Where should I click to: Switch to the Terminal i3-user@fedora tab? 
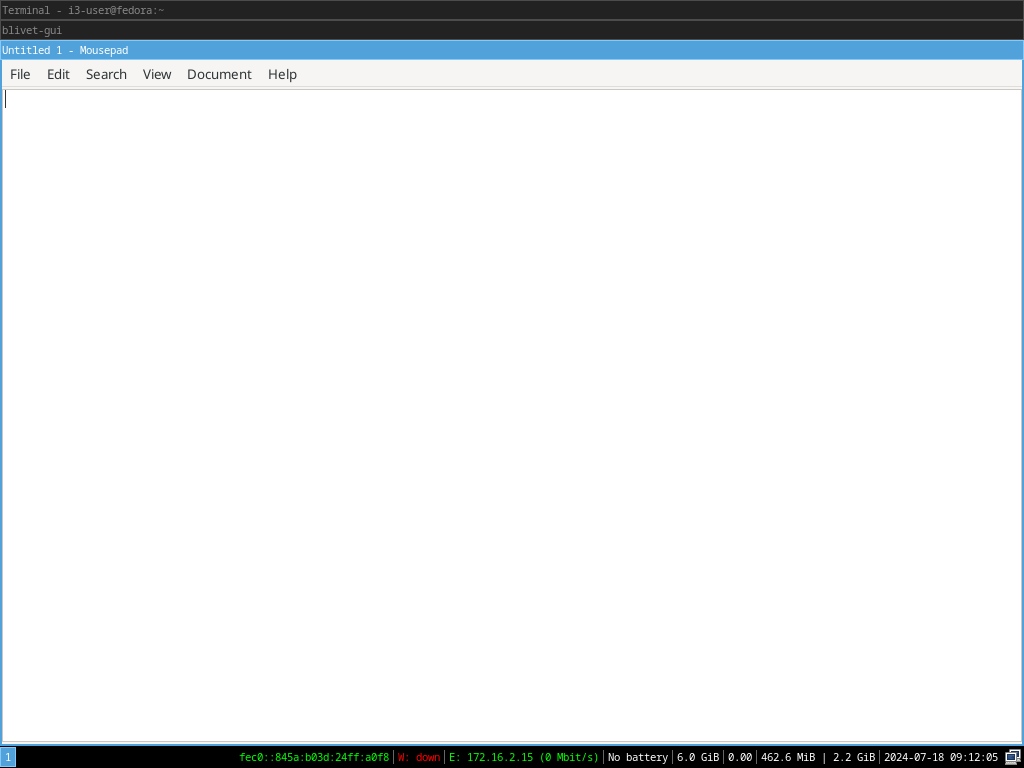tap(512, 10)
